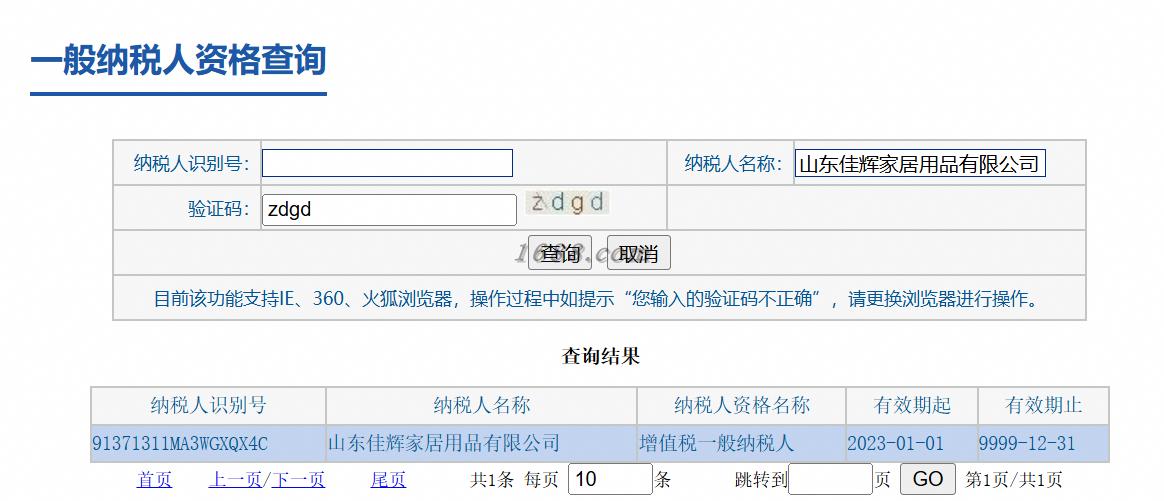This screenshot has height=501, width=1164.
Task: Click the 纳税人资格名称 column header
Action: pyautogui.click(x=741, y=405)
